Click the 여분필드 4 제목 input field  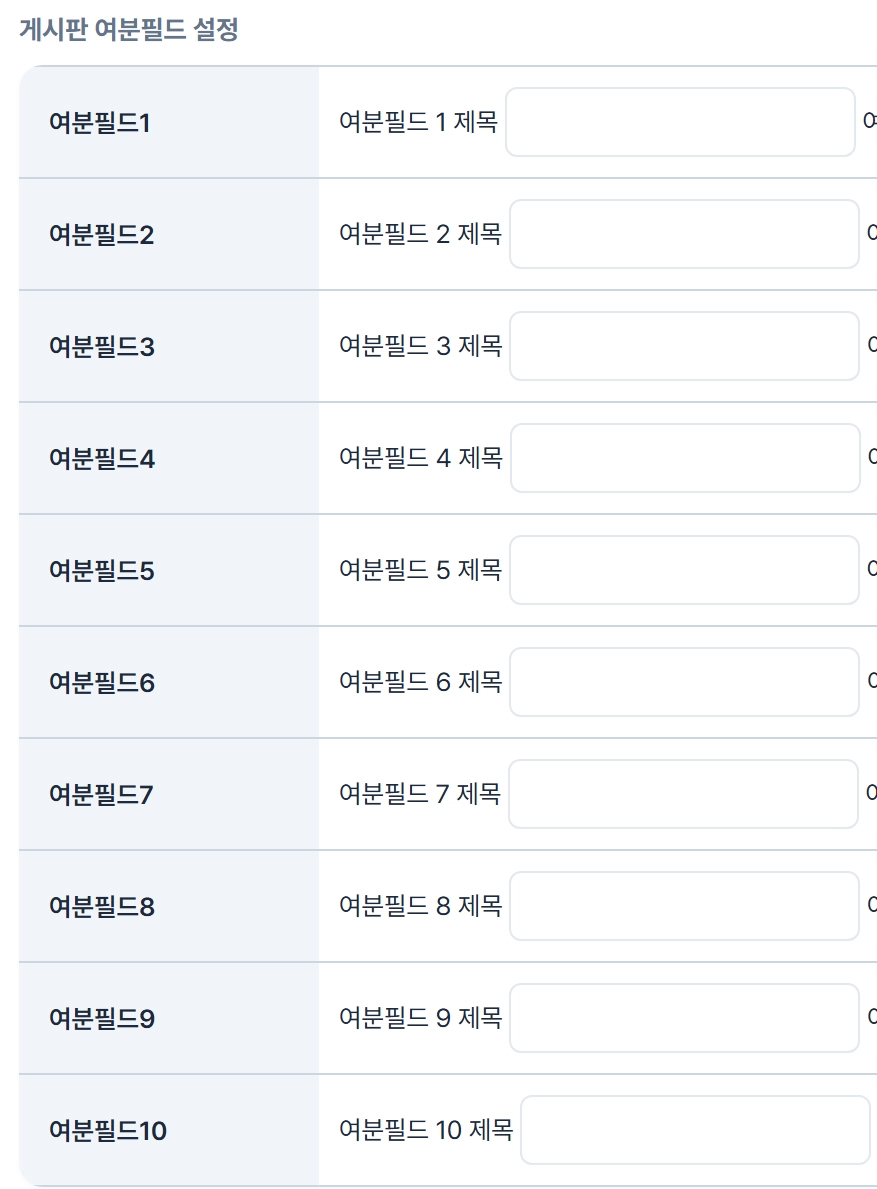click(x=685, y=458)
